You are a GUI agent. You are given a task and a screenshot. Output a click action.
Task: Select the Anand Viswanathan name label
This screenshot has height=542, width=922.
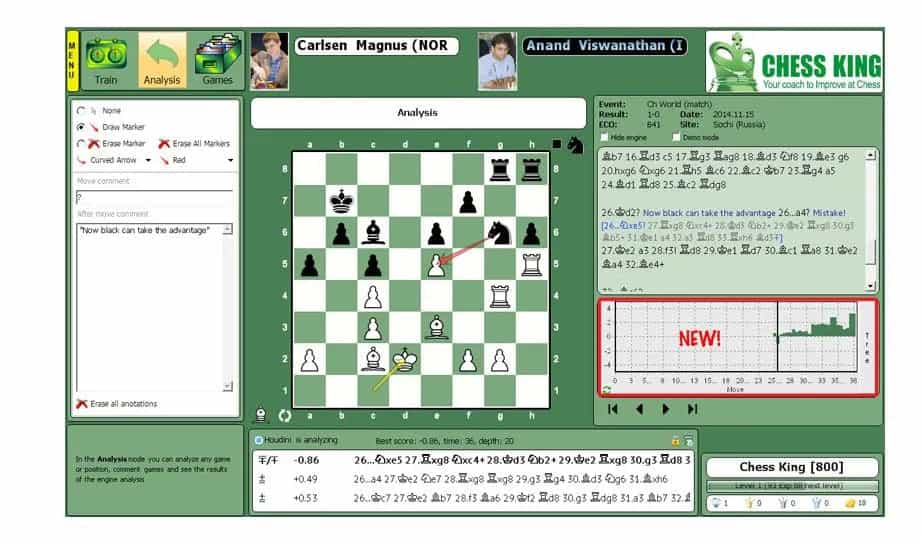(604, 46)
